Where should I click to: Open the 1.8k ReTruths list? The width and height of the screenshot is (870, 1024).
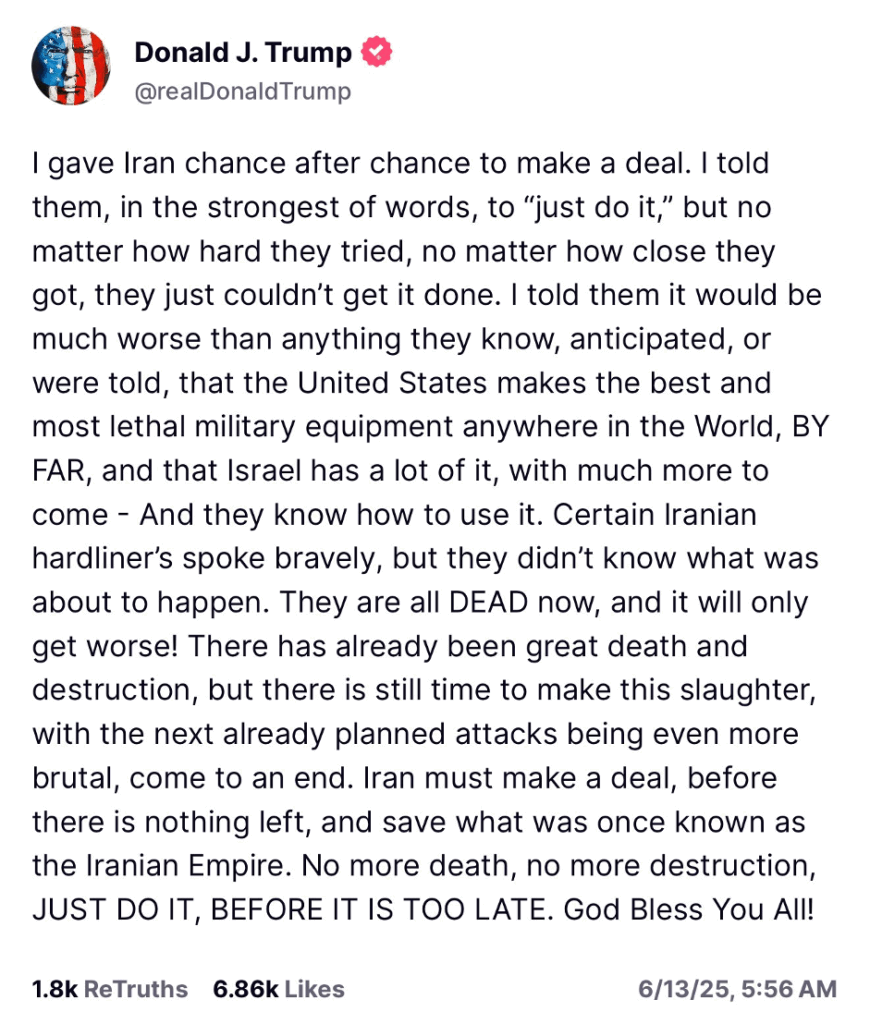(110, 989)
